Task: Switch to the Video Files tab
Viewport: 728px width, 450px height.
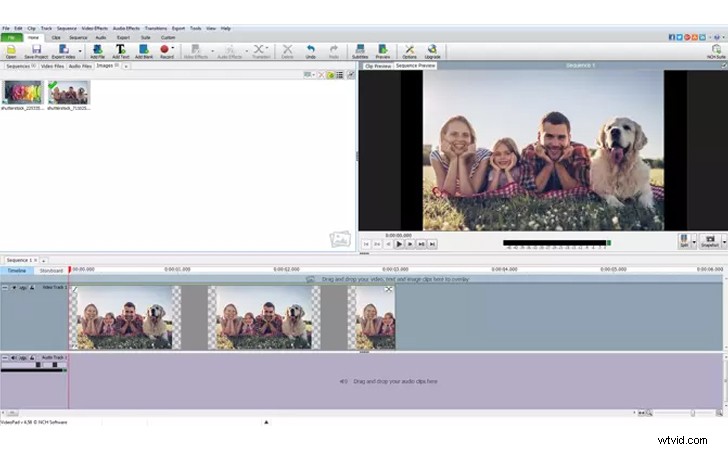Action: click(52, 66)
